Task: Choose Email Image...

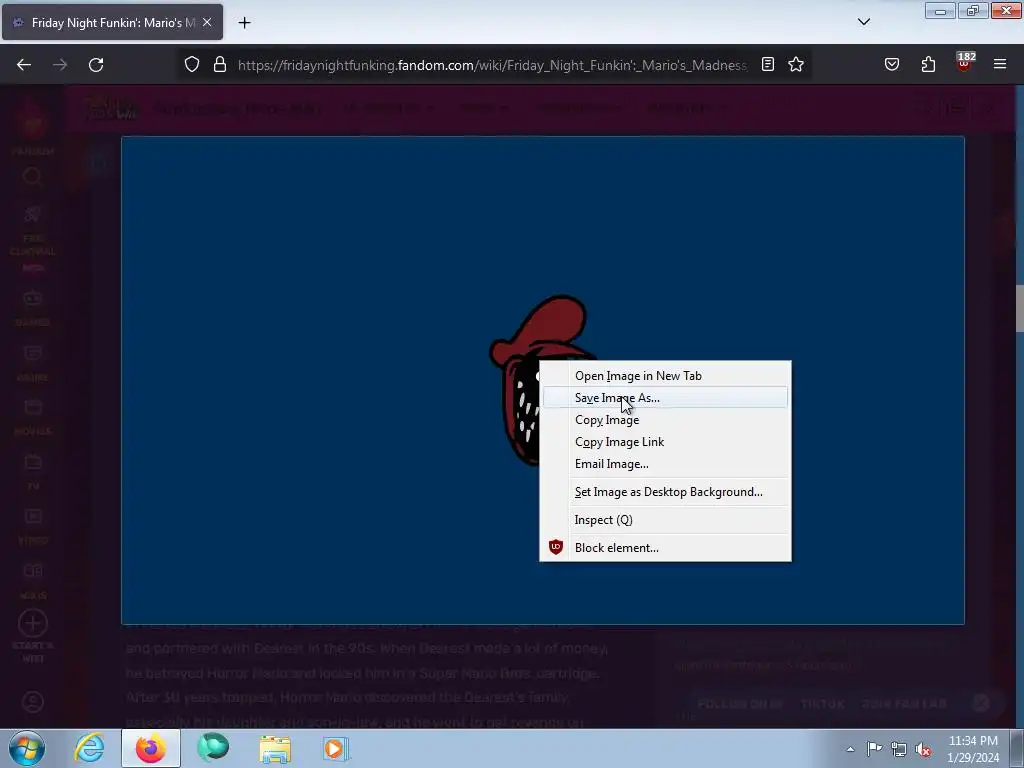Action: pos(665,464)
